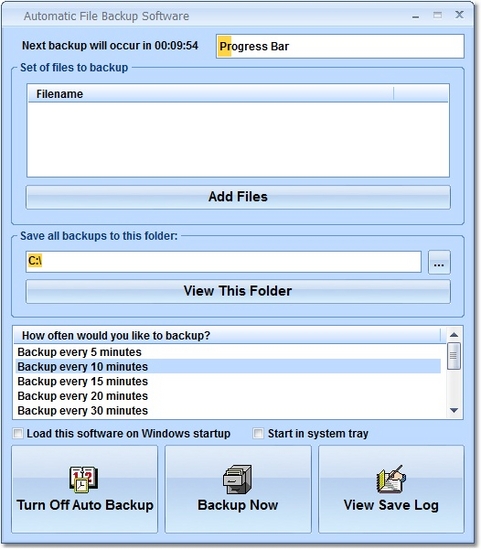Click the Filename column header
The height and width of the screenshot is (550, 481).
pyautogui.click(x=211, y=94)
